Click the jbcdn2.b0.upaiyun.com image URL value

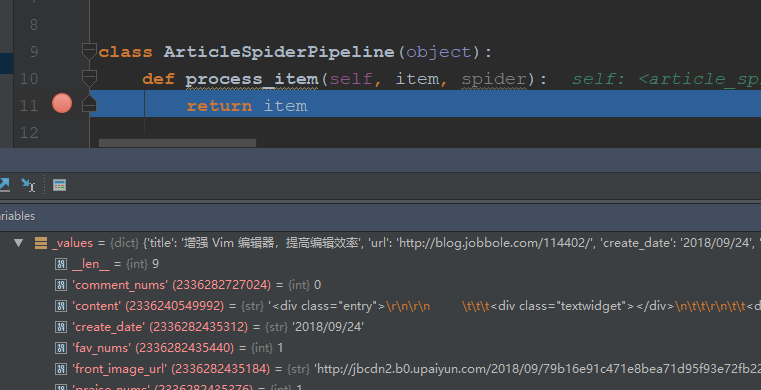pyautogui.click(x=537, y=369)
